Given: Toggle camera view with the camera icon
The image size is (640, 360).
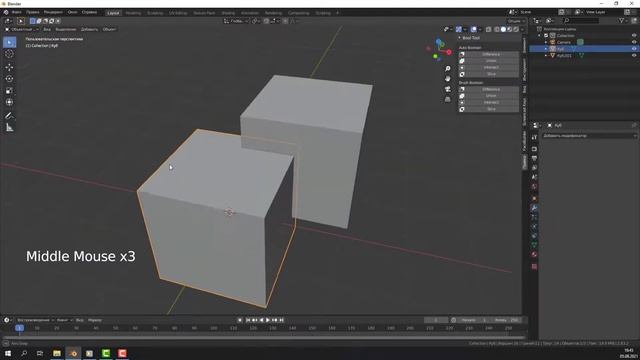Looking at the screenshot, I should [x=448, y=89].
